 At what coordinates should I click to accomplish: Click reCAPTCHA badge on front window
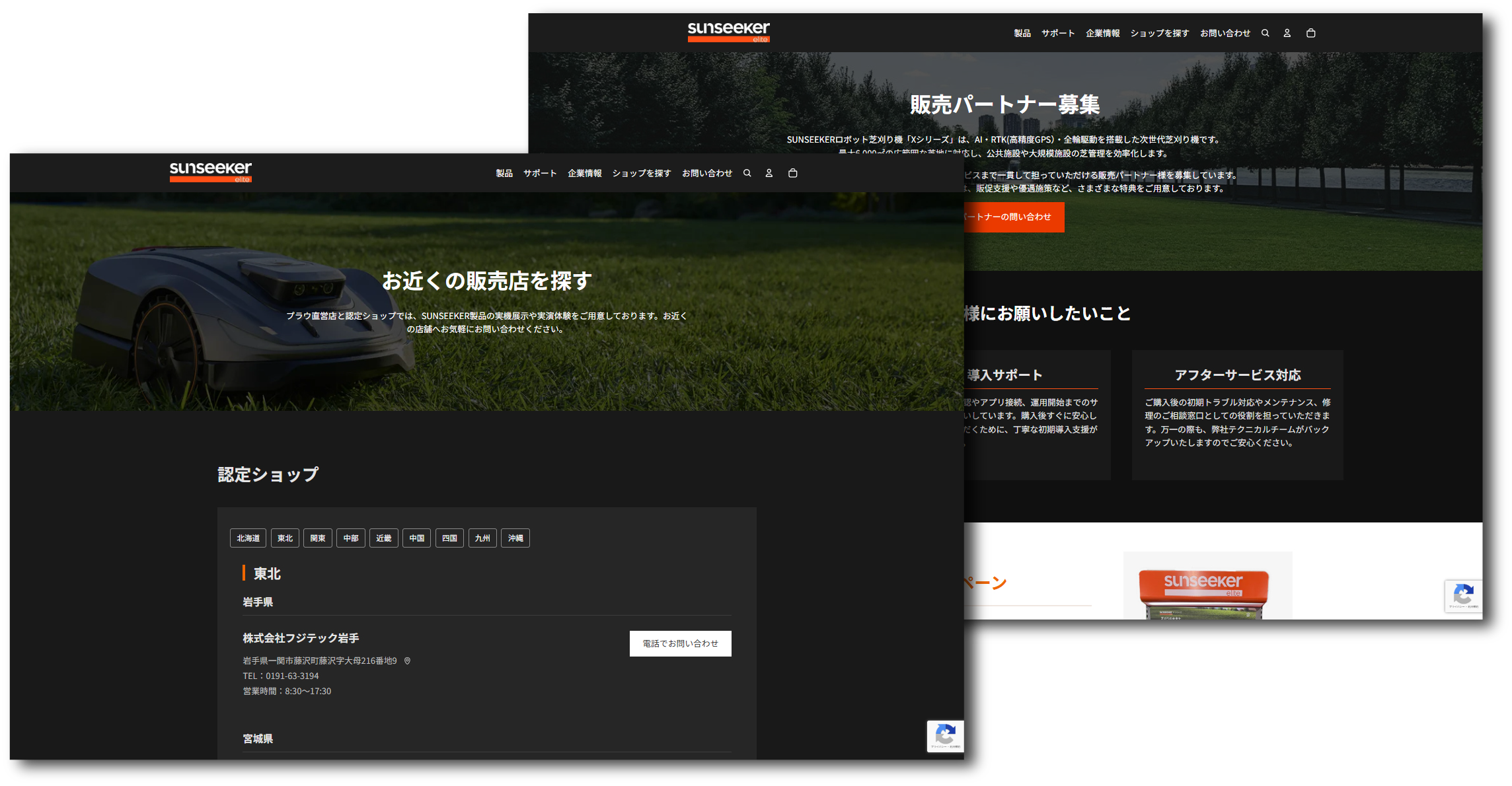click(x=945, y=736)
